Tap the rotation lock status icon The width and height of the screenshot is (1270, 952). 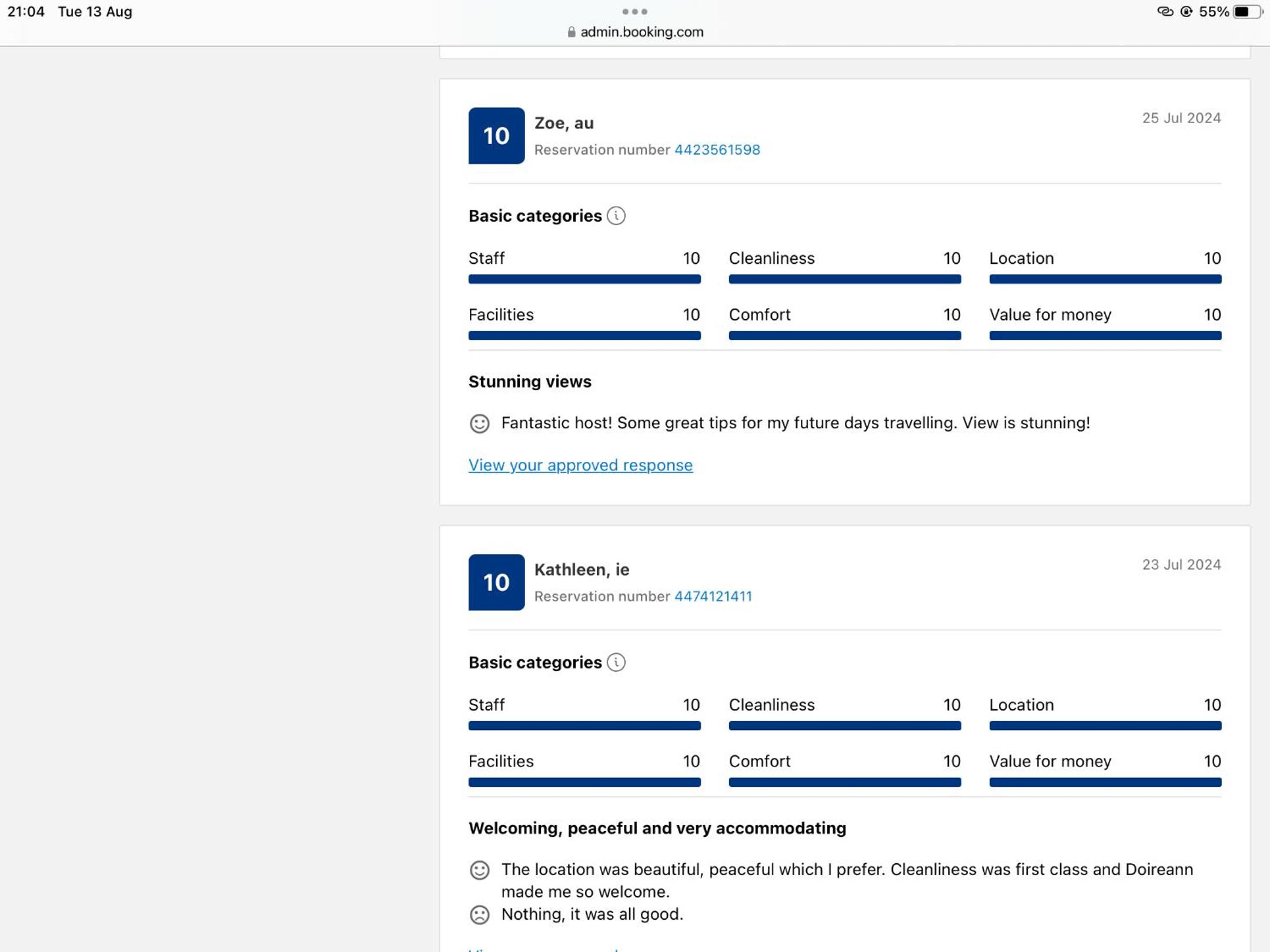tap(1186, 12)
